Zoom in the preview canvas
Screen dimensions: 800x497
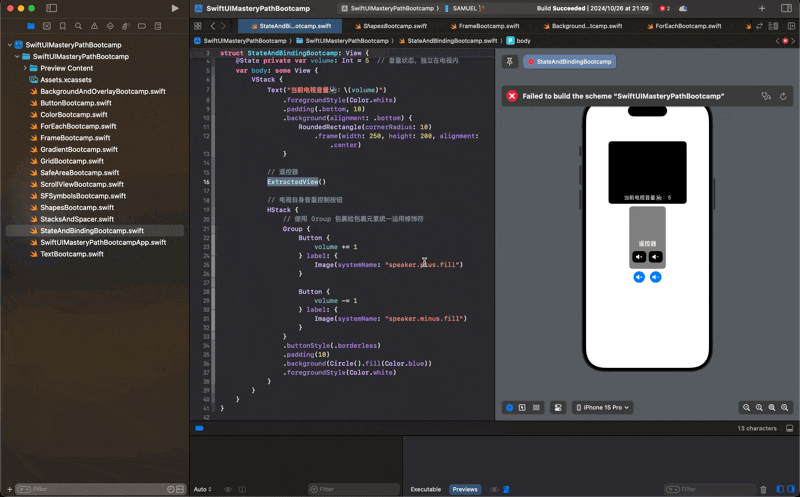click(785, 408)
